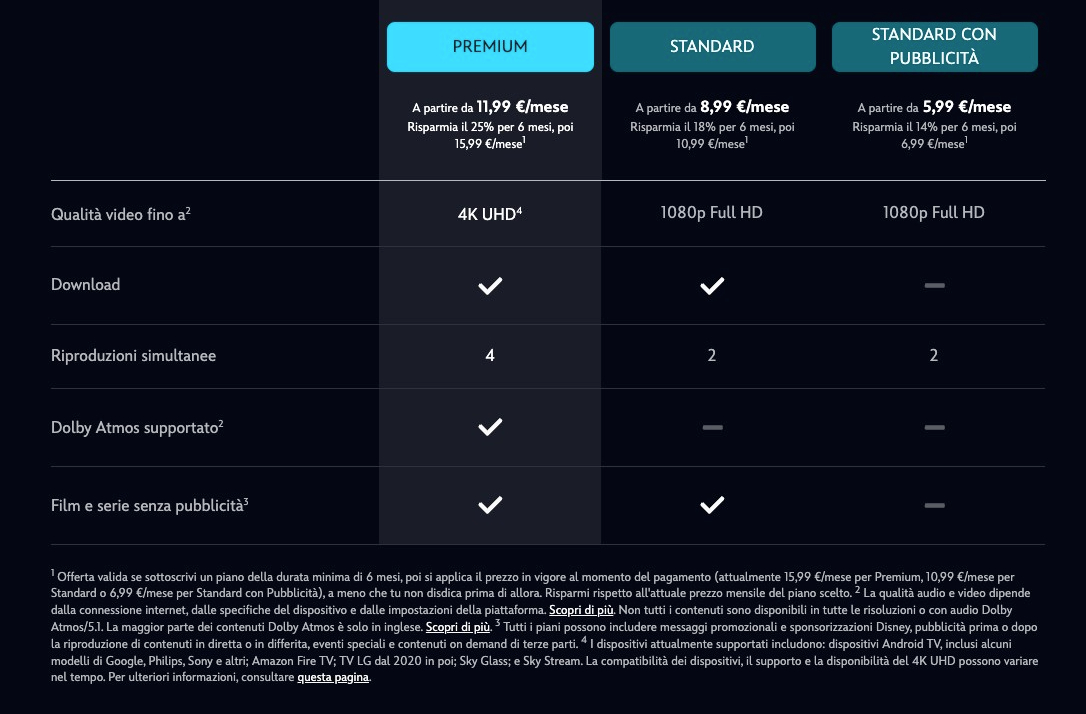Open first 'Scopri di più' link
This screenshot has height=714, width=1086.
coord(581,610)
